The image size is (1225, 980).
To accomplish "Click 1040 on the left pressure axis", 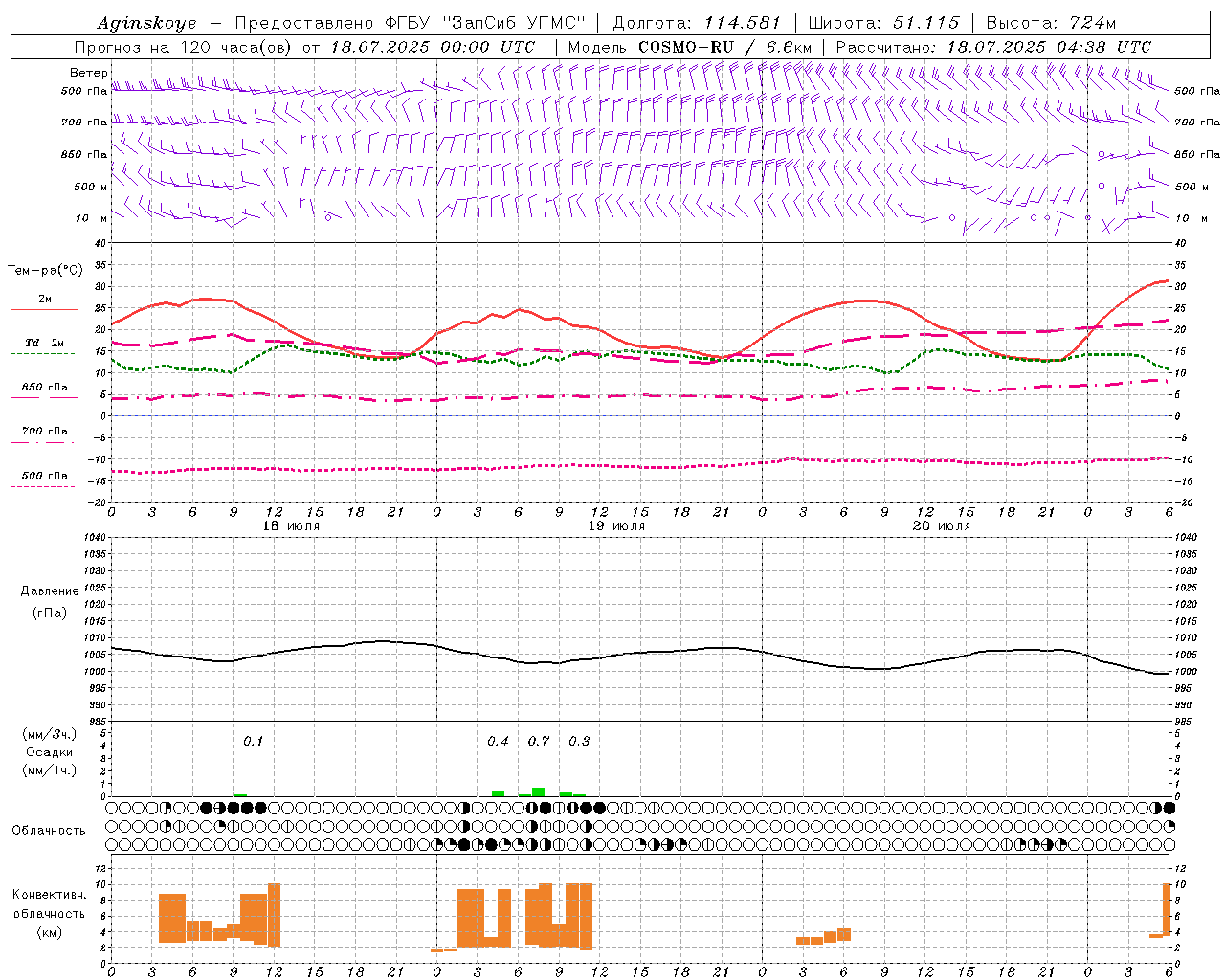I will click(x=94, y=538).
